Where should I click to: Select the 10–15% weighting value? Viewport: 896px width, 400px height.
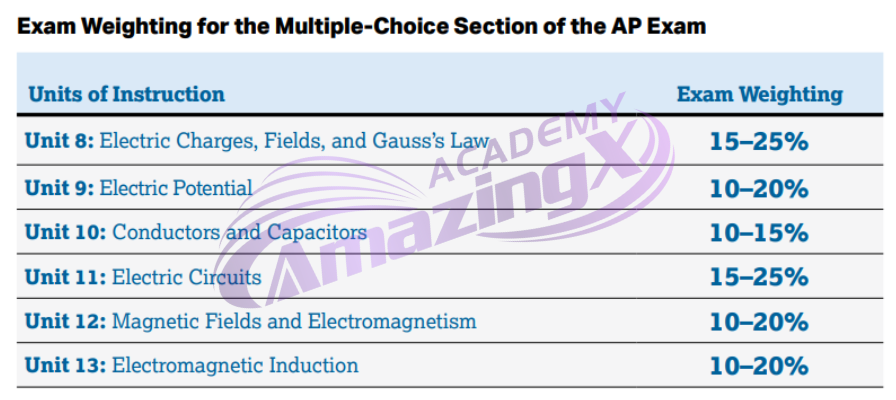coord(759,233)
